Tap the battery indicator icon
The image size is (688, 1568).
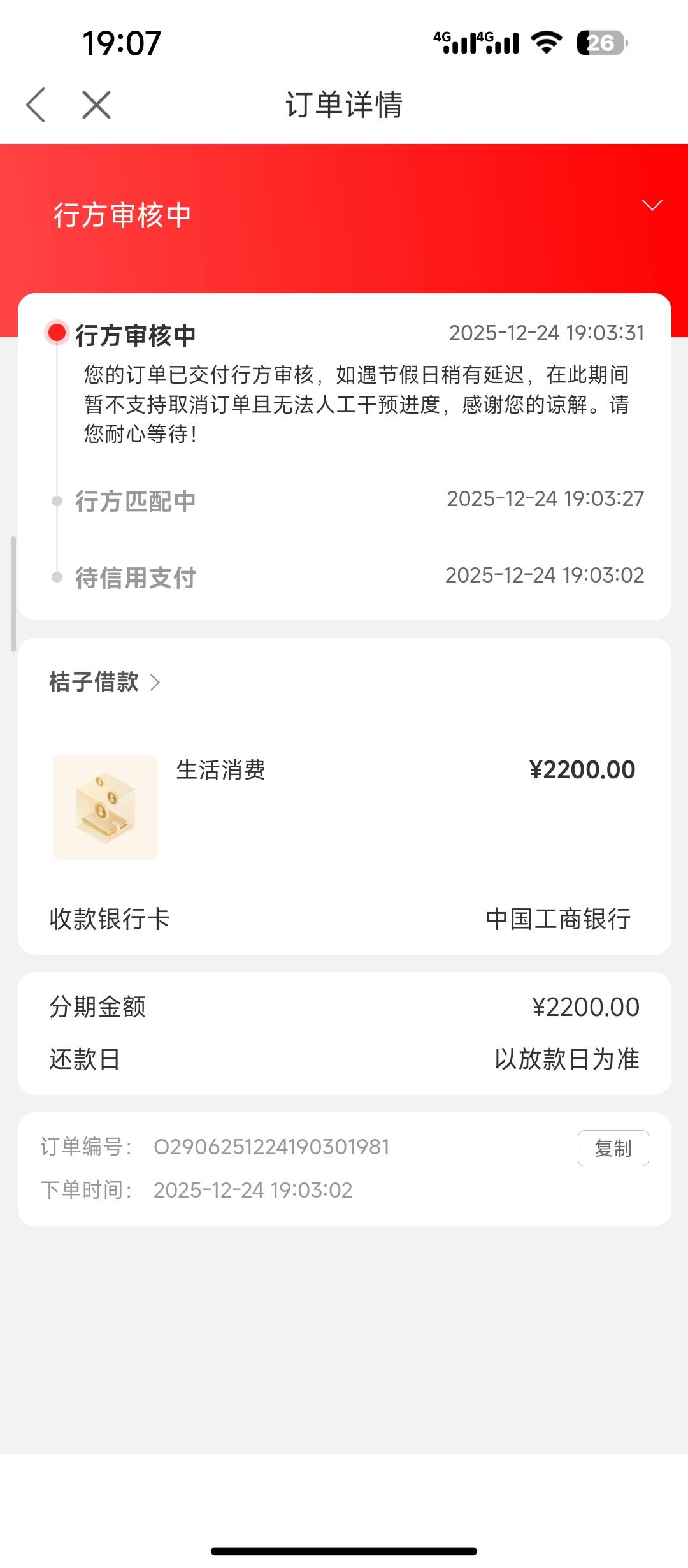[601, 43]
